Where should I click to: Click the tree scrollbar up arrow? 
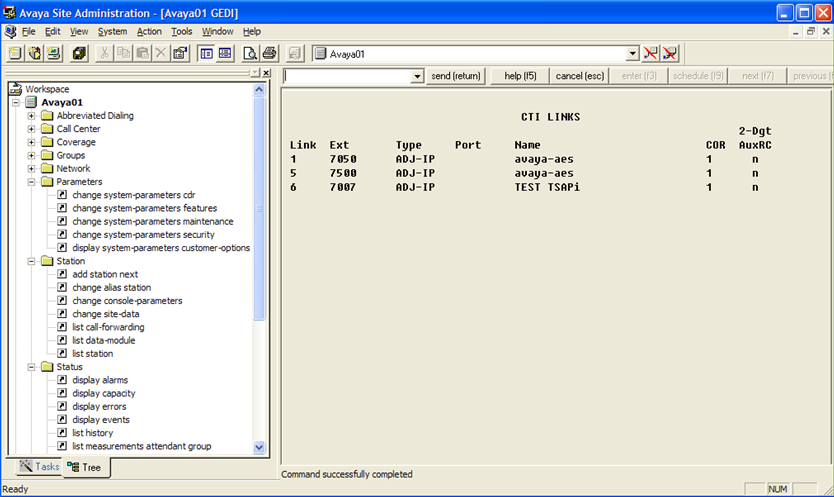(259, 89)
